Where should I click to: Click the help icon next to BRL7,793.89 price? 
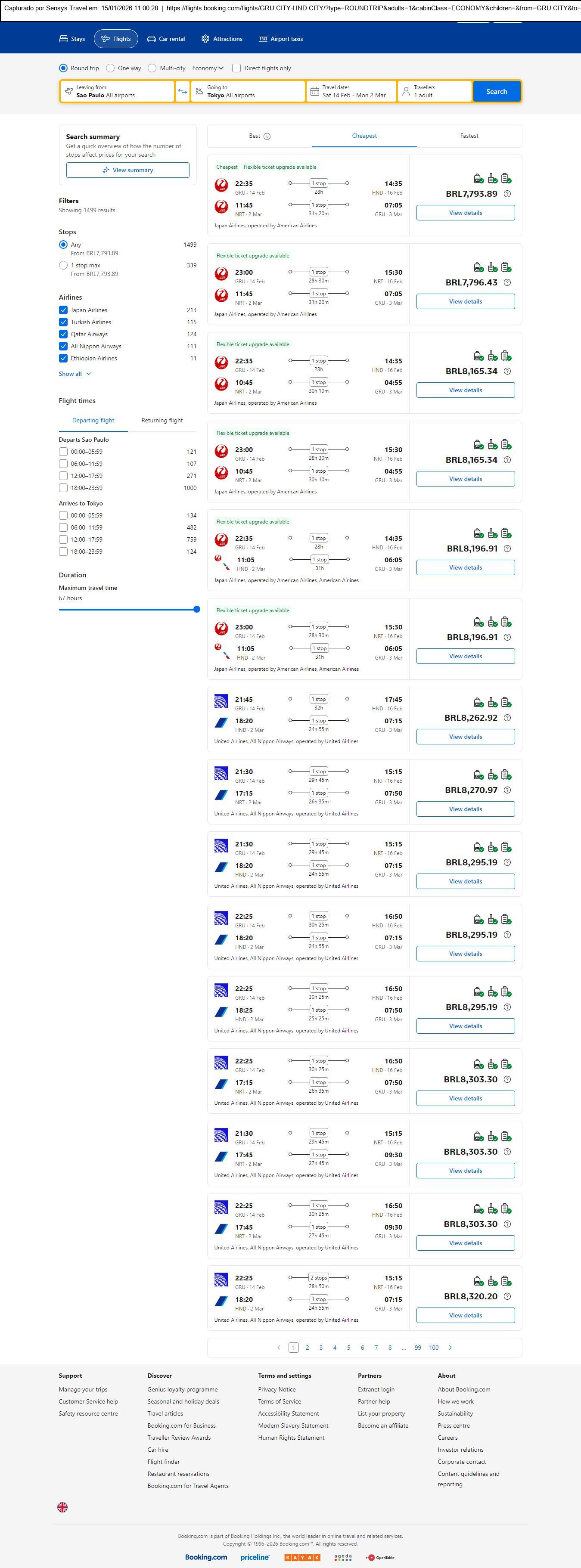point(507,194)
